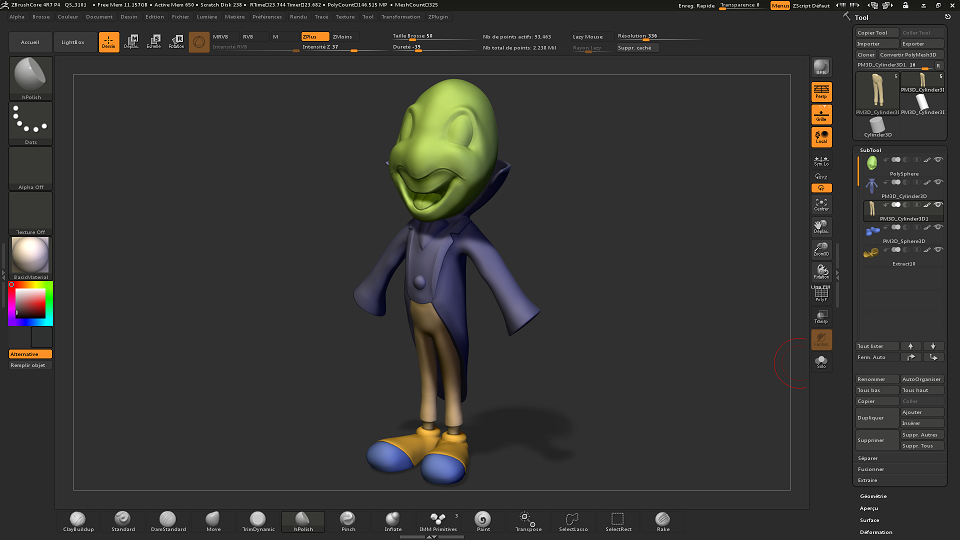960x540 pixels.
Task: Expand the Surface section
Action: click(869, 520)
